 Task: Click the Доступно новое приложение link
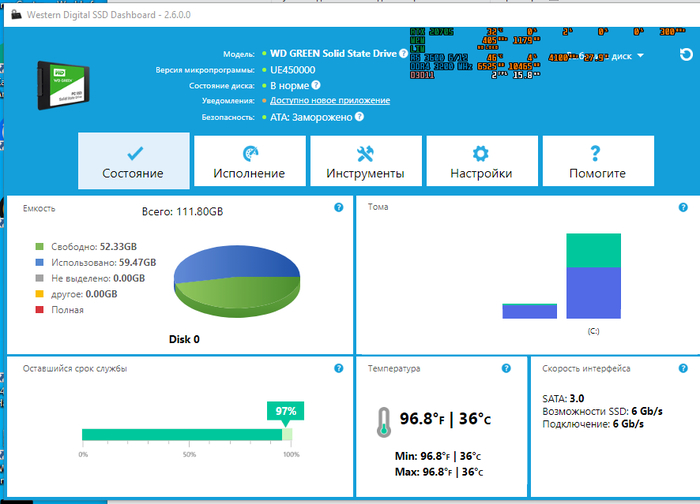(x=330, y=101)
